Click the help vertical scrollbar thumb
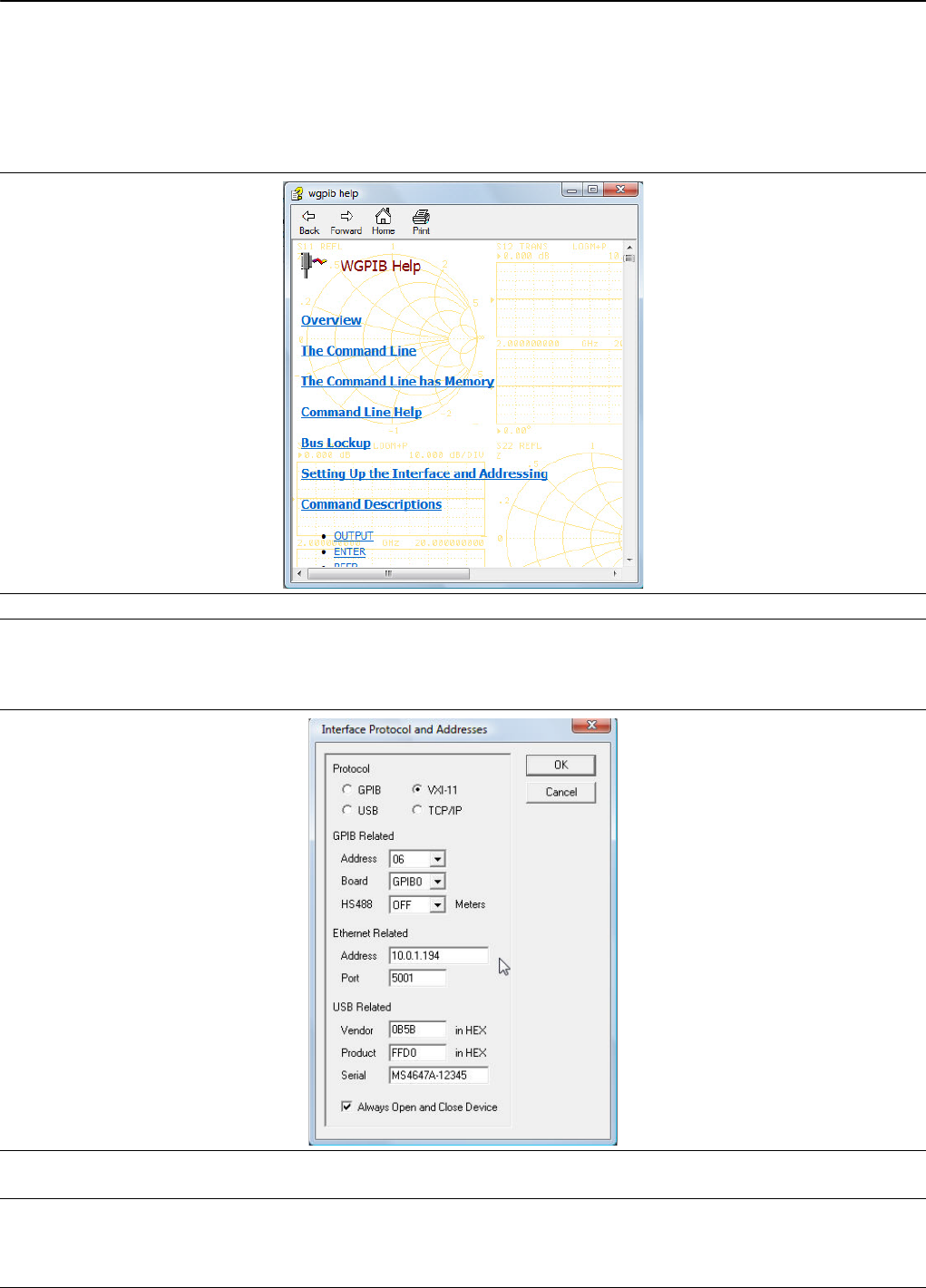Viewport: 926px width, 1288px height. (629, 259)
